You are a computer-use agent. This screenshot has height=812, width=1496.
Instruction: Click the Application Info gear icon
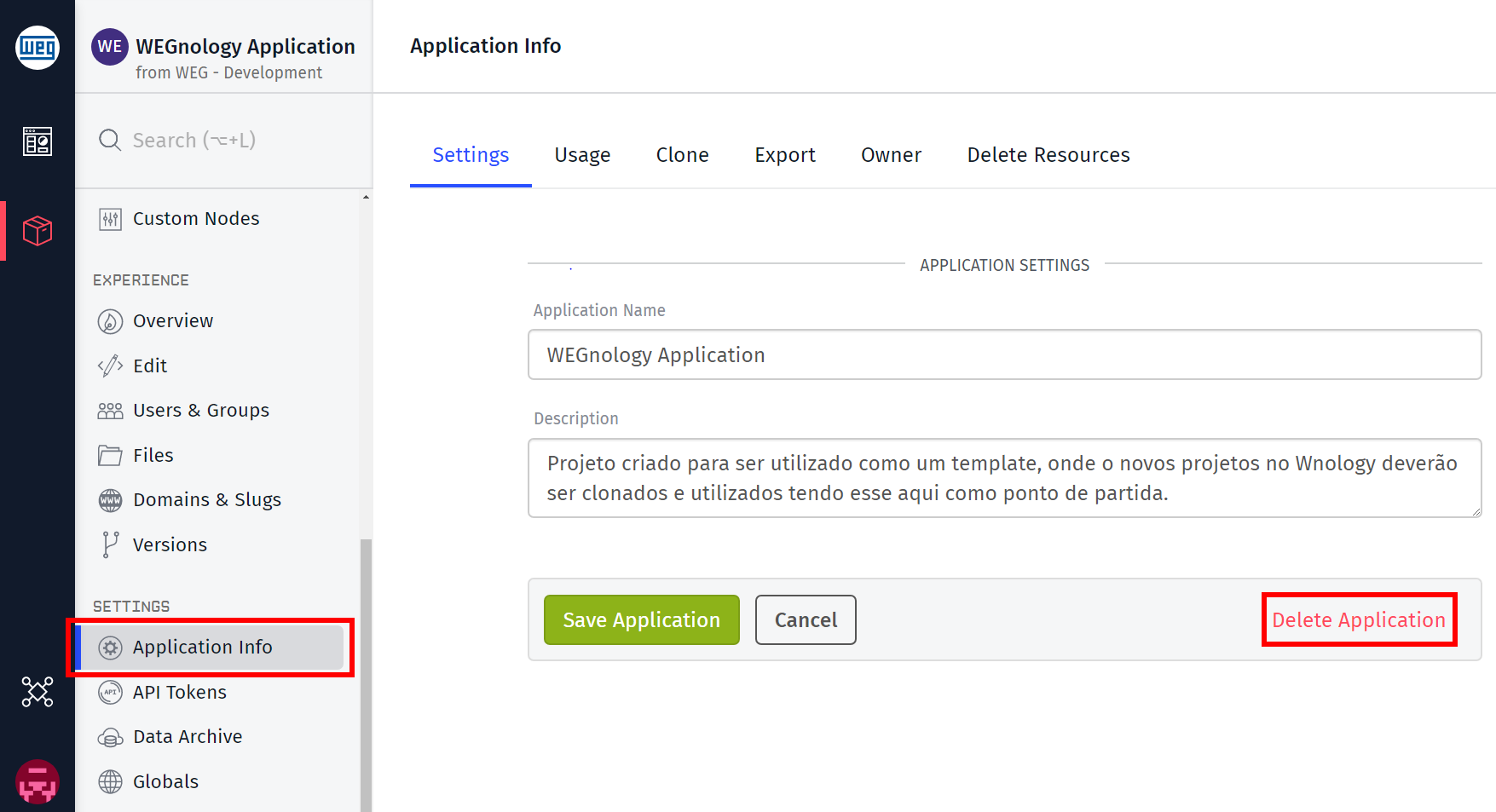tap(110, 648)
